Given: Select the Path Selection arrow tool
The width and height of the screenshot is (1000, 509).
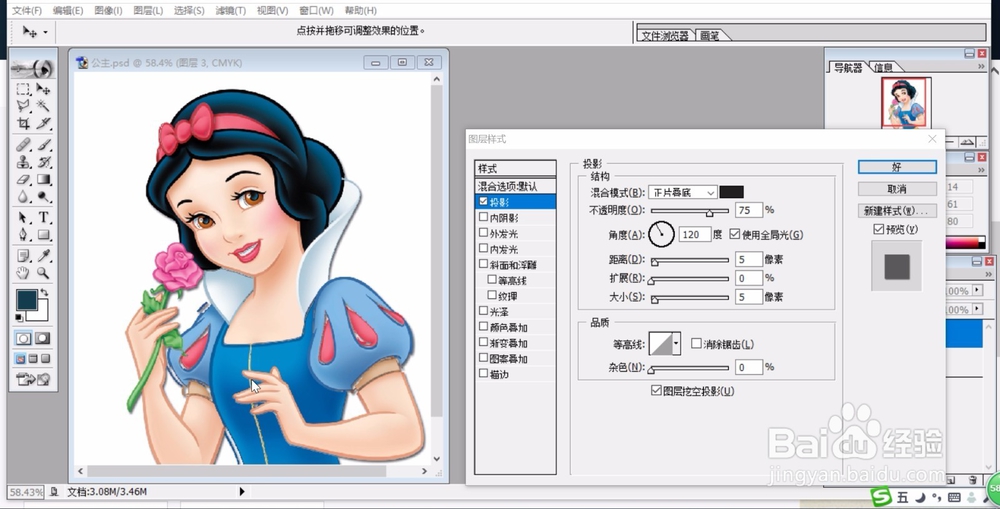Looking at the screenshot, I should click(23, 218).
